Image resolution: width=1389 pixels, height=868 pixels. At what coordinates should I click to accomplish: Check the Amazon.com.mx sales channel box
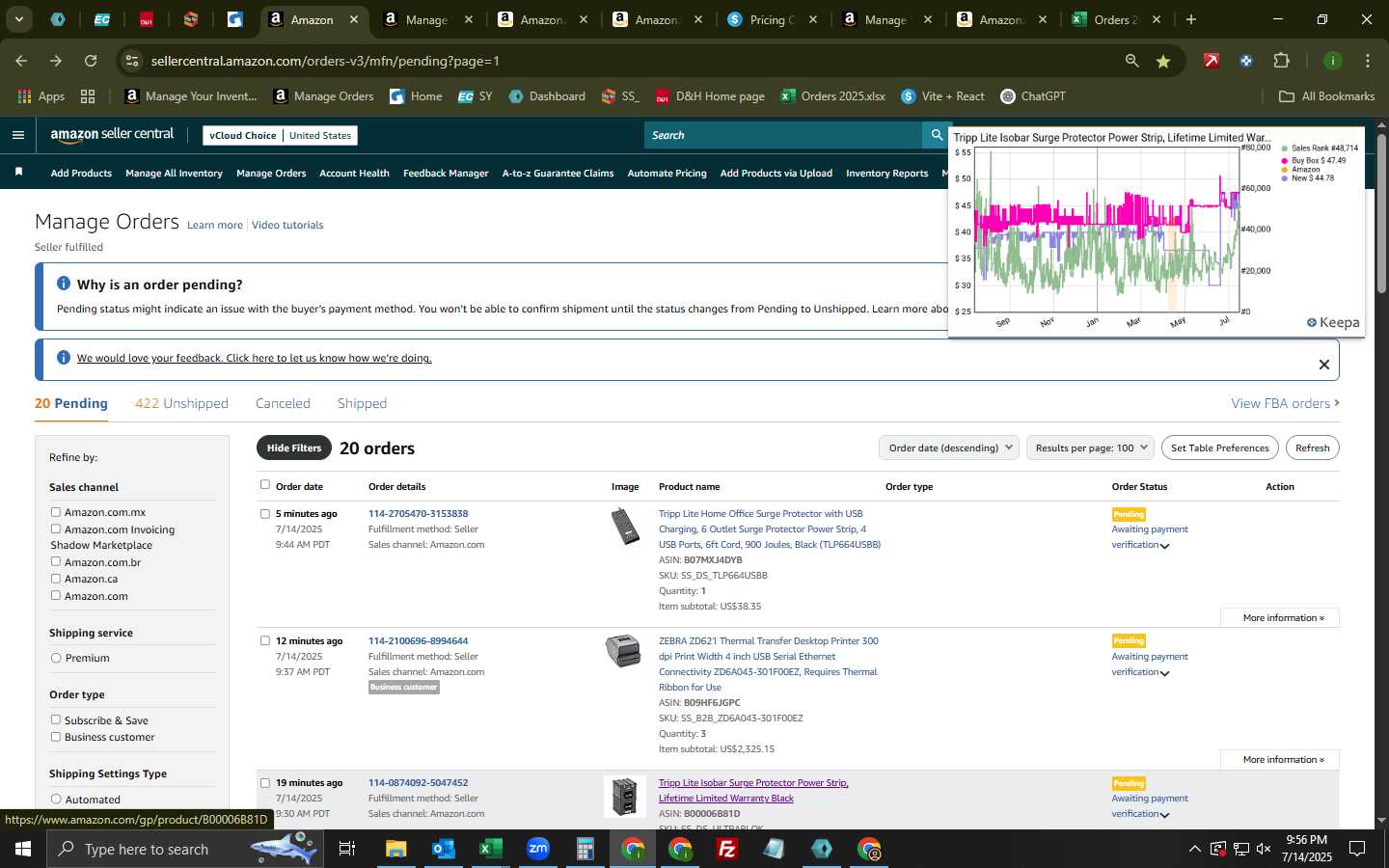pyautogui.click(x=56, y=512)
